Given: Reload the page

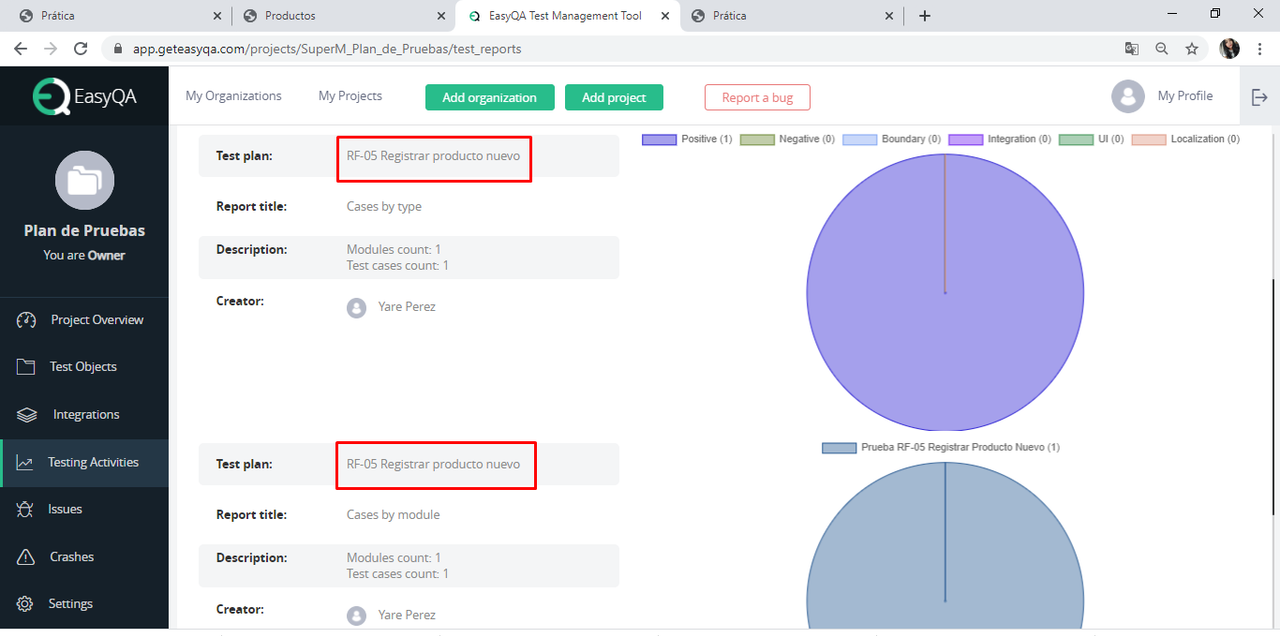Looking at the screenshot, I should pyautogui.click(x=81, y=48).
